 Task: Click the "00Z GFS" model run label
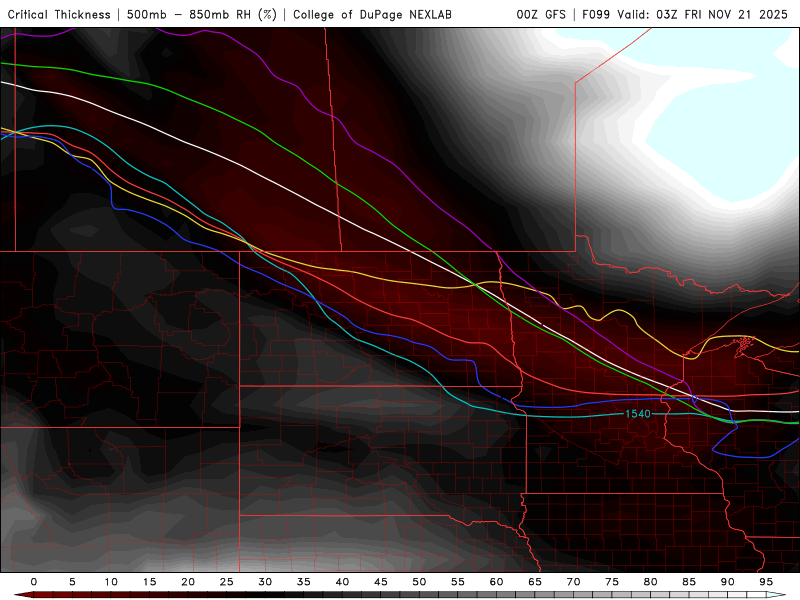(x=541, y=15)
